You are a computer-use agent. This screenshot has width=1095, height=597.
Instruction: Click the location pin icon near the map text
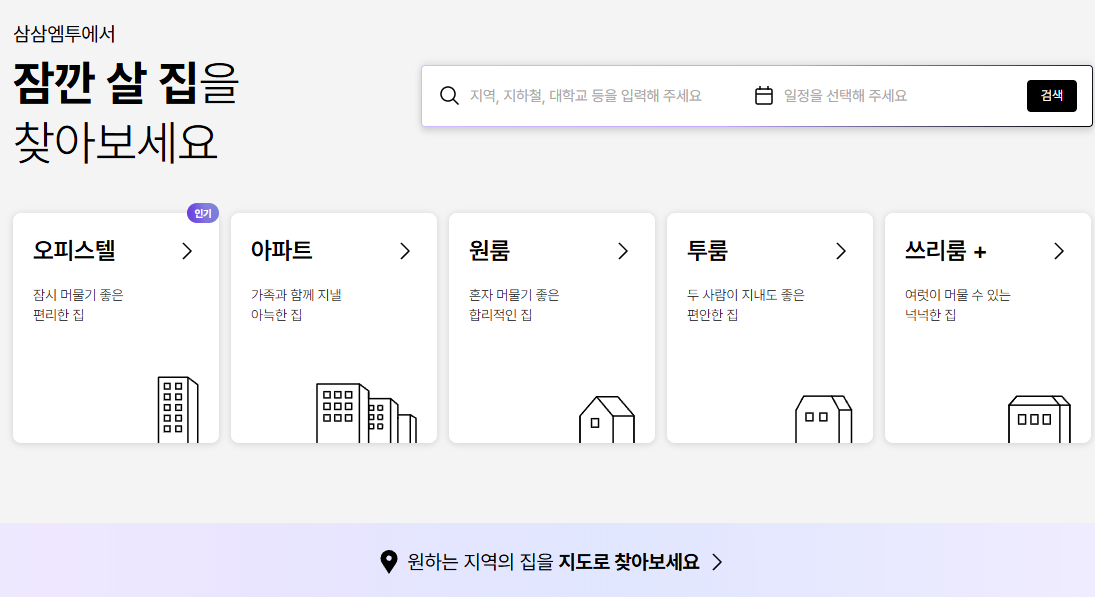point(390,563)
